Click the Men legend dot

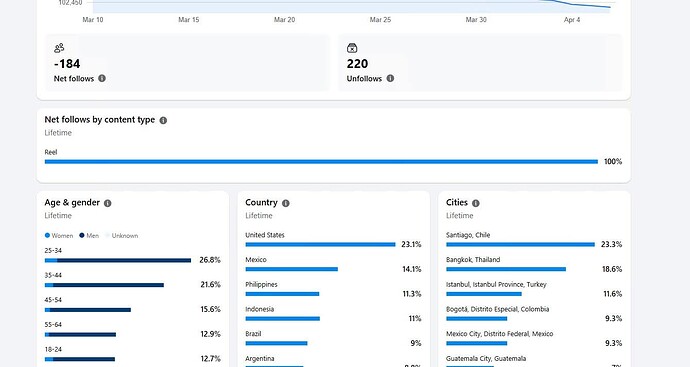click(x=81, y=235)
